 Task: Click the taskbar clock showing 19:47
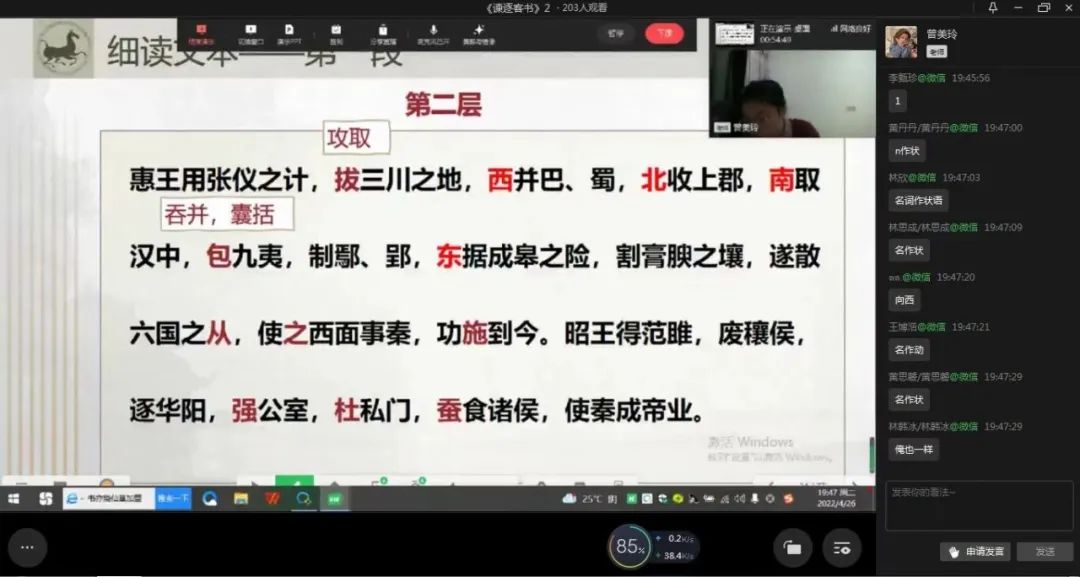pyautogui.click(x=836, y=498)
